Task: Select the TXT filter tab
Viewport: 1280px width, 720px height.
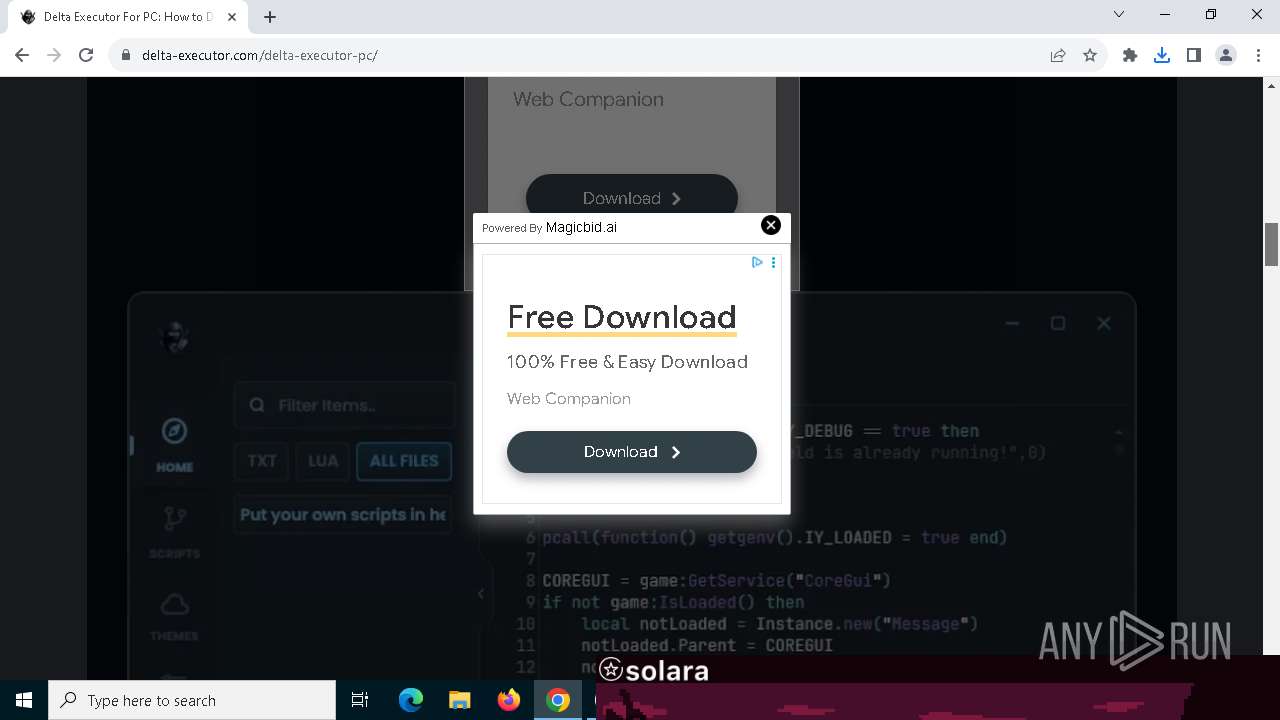Action: [262, 461]
